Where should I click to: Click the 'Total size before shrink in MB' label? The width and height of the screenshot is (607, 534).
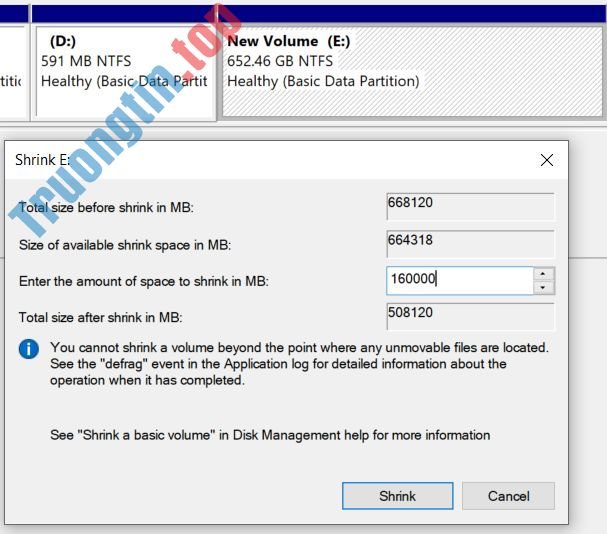[106, 208]
